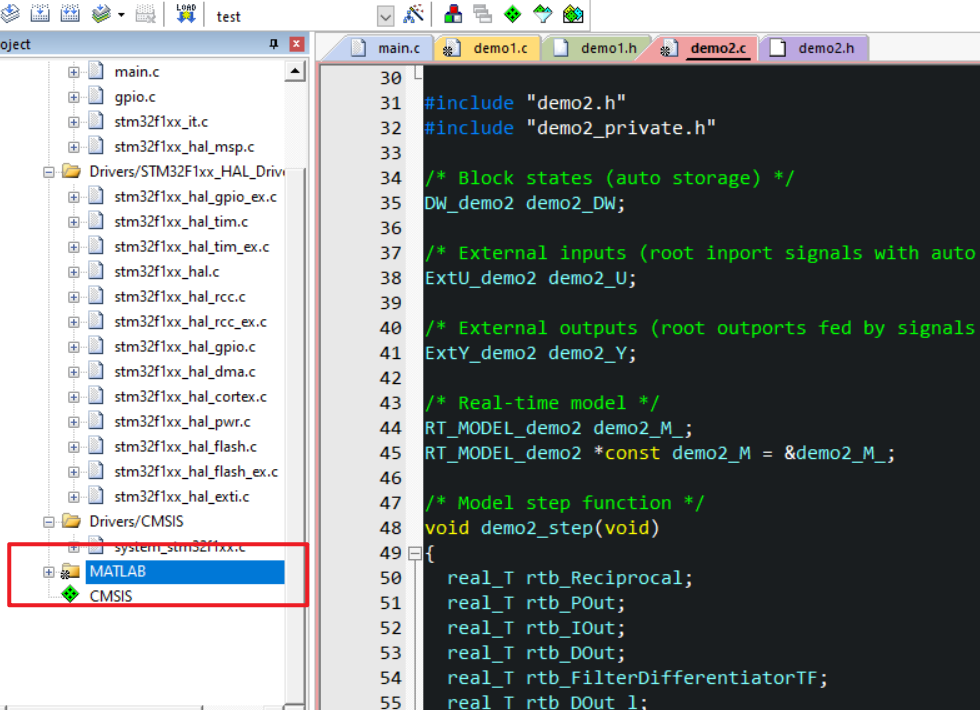Click the Batch Build toolbar icon
The image size is (980, 710).
click(x=101, y=14)
